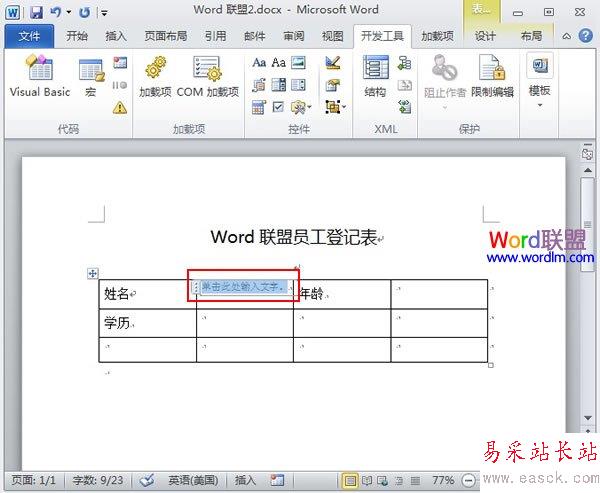Screen dimensions: 600x493
Task: Click the Record Macro icon
Action: (x=120, y=62)
